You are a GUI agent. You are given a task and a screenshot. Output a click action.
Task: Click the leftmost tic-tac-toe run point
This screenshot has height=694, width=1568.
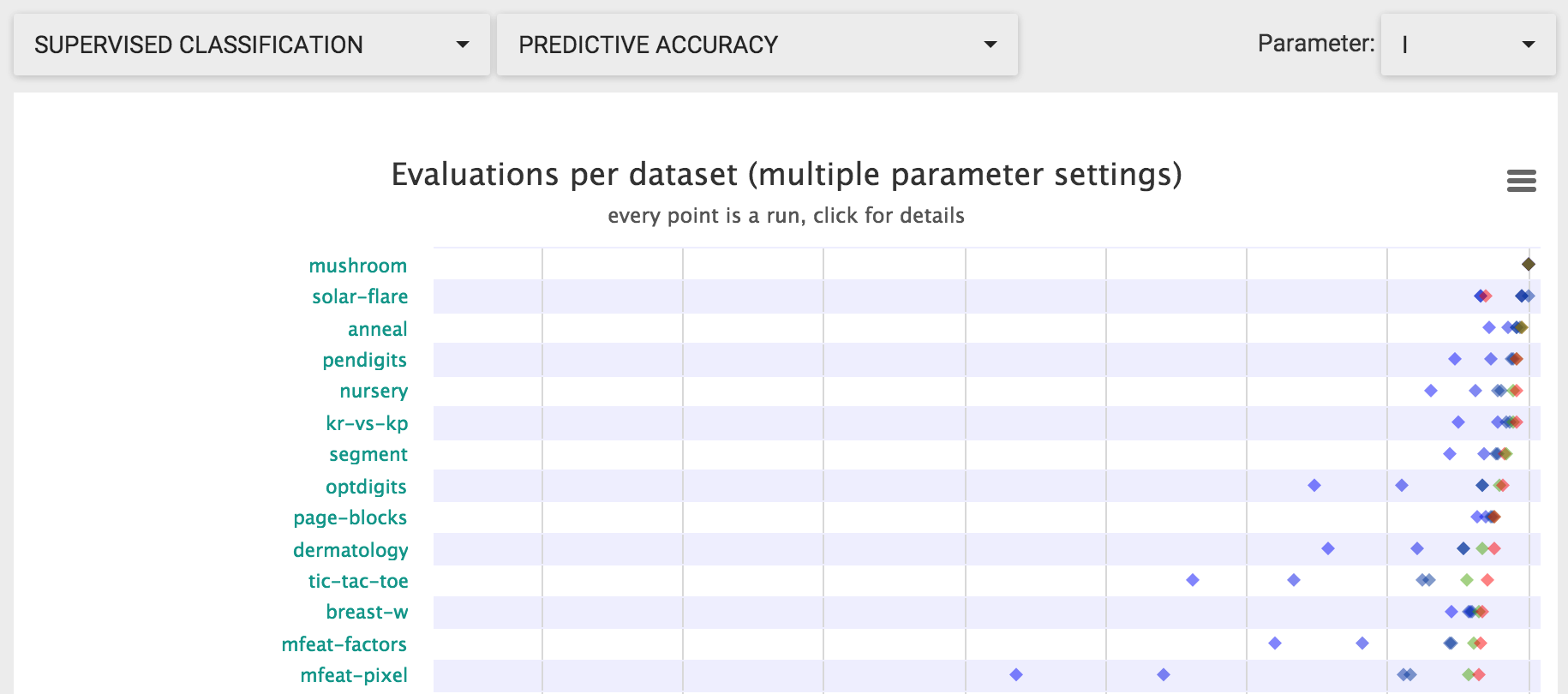pos(1193,580)
